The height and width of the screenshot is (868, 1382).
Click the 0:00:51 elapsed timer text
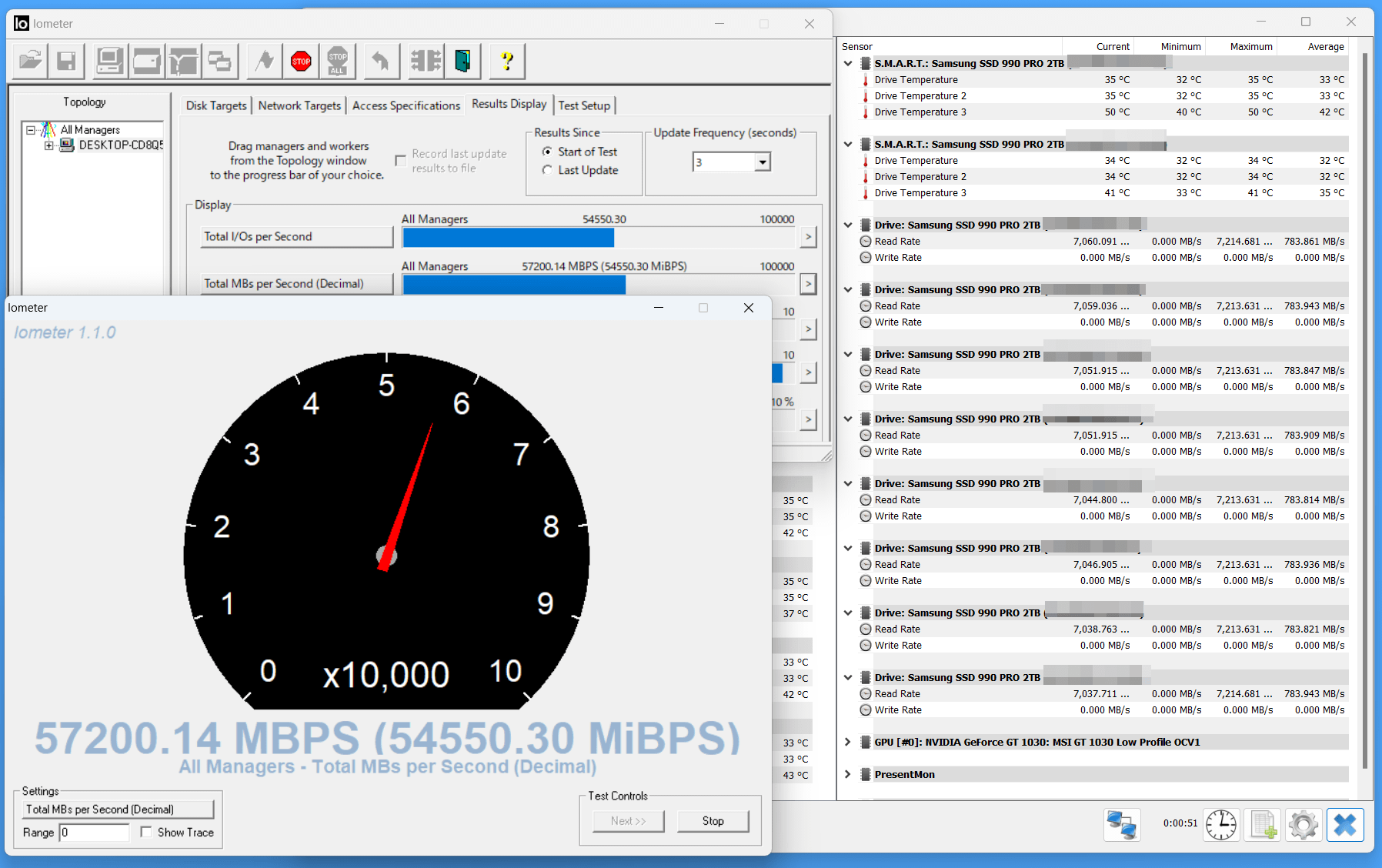click(x=1180, y=823)
